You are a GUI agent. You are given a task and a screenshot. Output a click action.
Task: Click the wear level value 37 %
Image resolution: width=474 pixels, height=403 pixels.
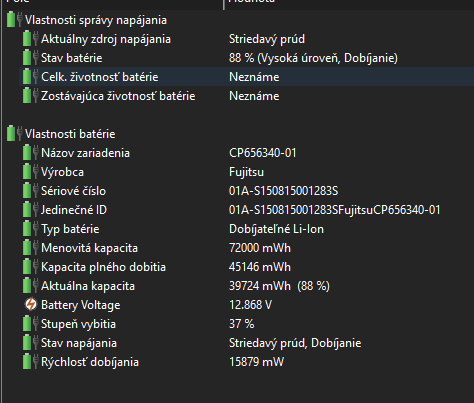[242, 324]
